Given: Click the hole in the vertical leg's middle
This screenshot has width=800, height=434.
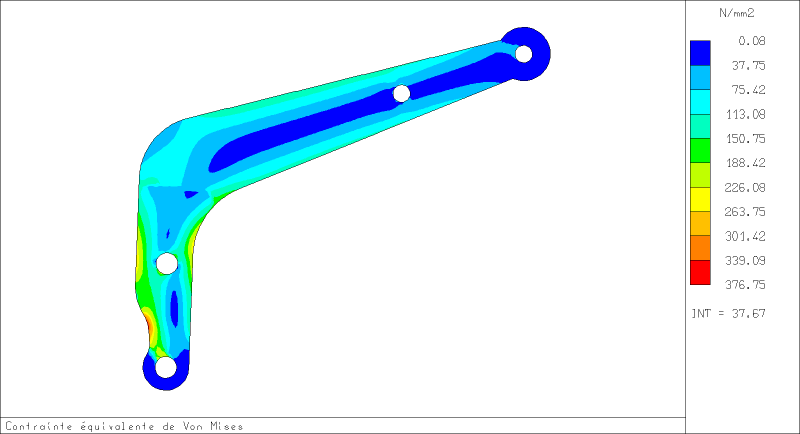Looking at the screenshot, I should point(167,264).
